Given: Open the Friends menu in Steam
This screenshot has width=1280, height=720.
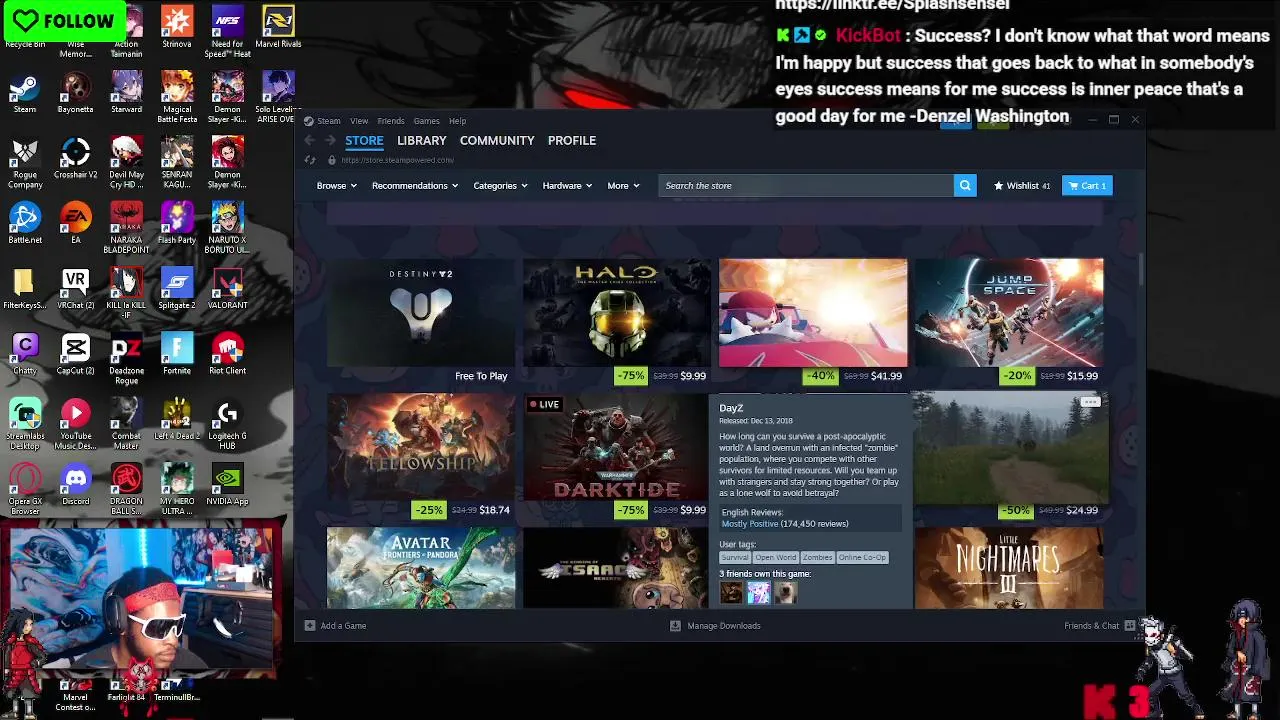Looking at the screenshot, I should click(x=391, y=121).
